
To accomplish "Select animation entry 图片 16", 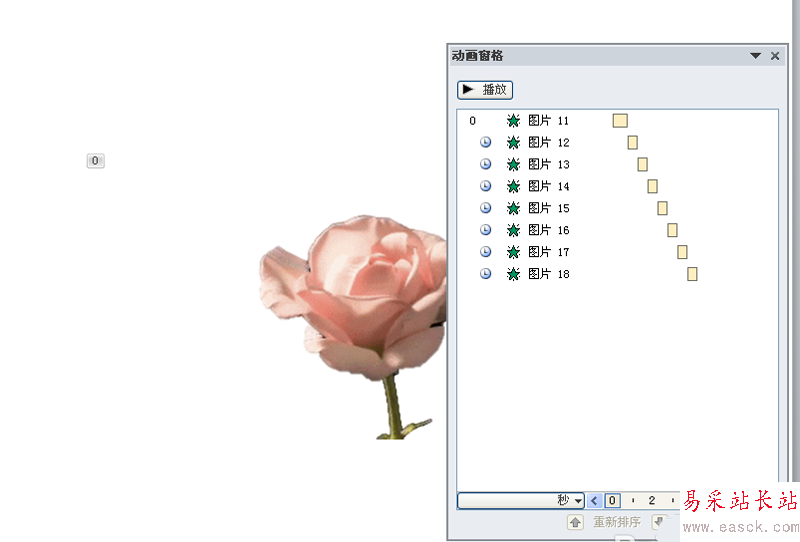I will [617, 231].
